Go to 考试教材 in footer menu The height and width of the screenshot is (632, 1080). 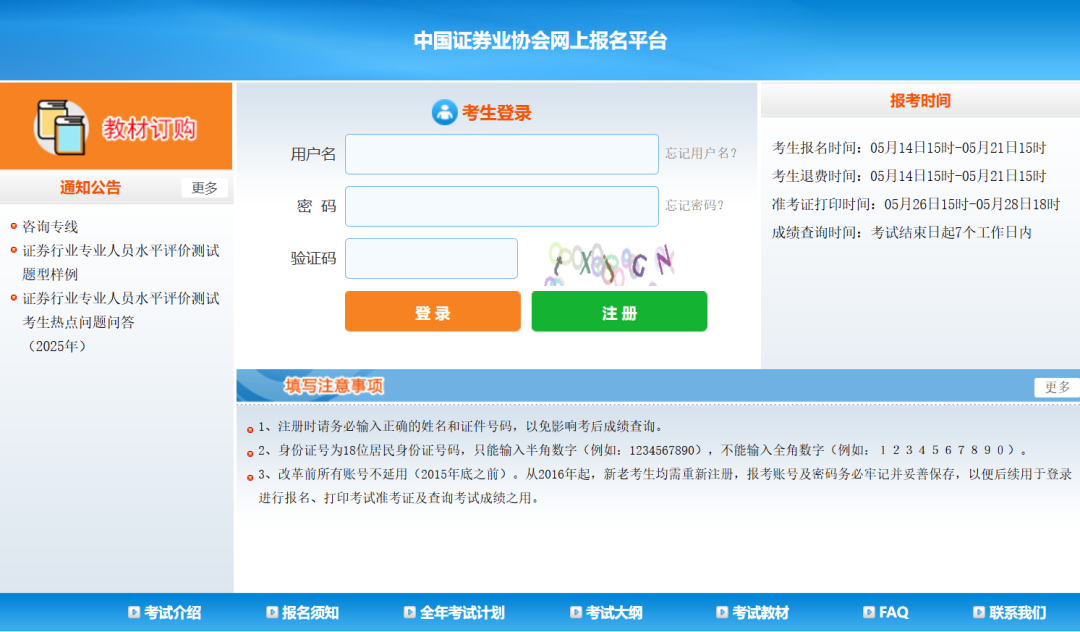click(760, 612)
